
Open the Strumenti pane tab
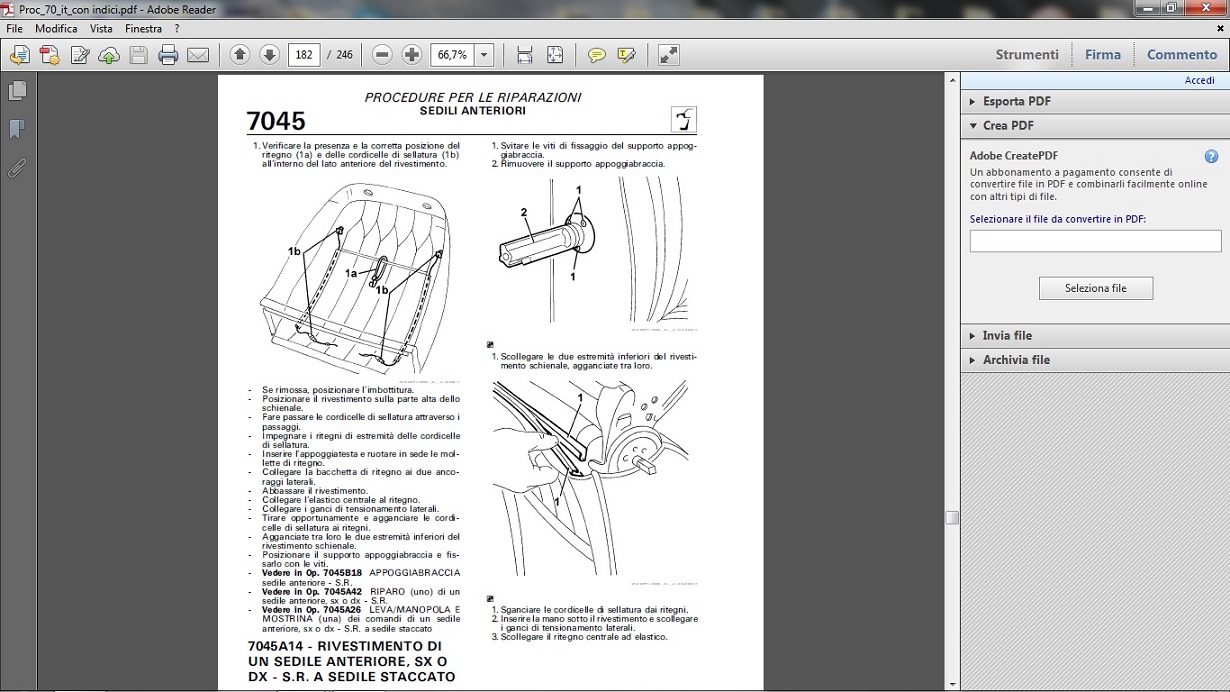point(1026,55)
